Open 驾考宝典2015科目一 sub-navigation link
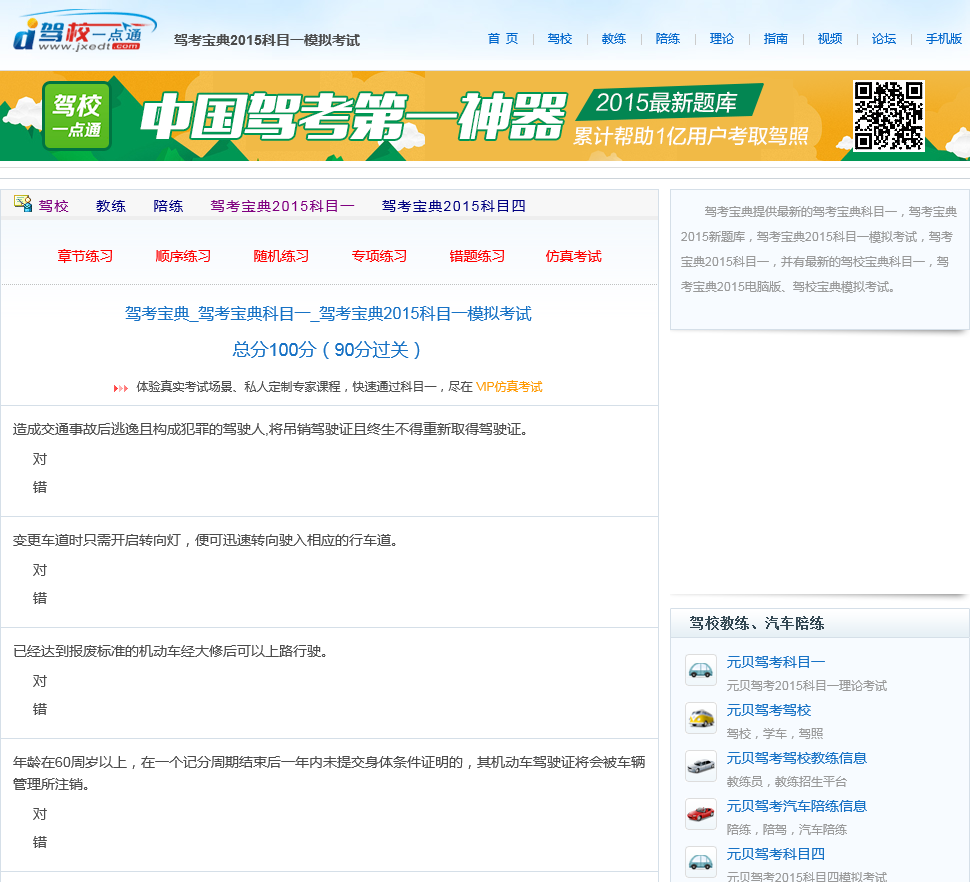The height and width of the screenshot is (882, 970). 282,206
